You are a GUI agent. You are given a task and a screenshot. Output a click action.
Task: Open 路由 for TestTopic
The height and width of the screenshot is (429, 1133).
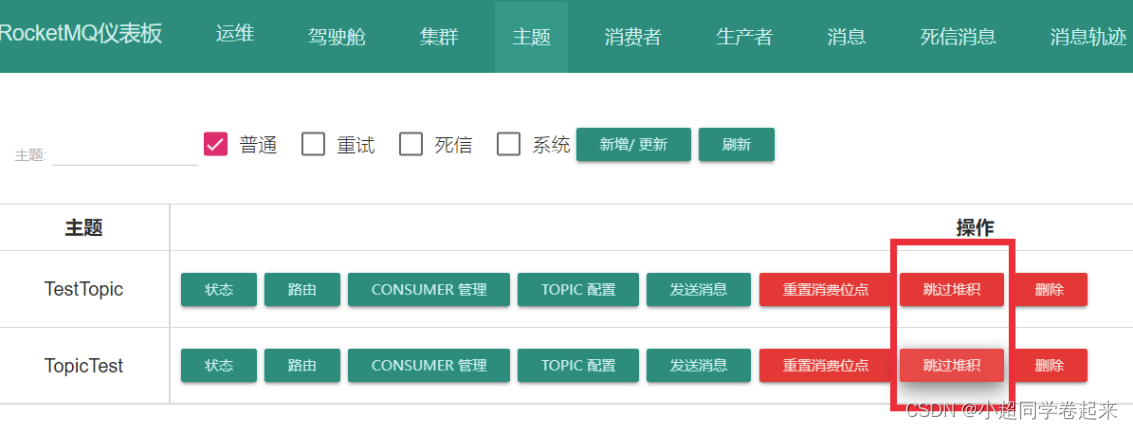[302, 290]
